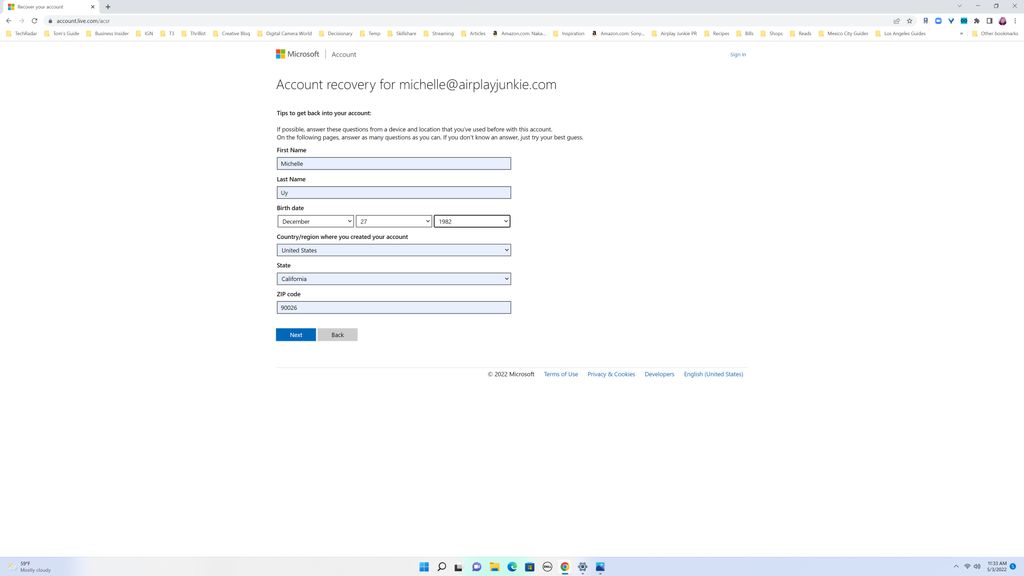Open the Privacy & Cookies link
Viewport: 1024px width, 576px height.
[x=609, y=374]
